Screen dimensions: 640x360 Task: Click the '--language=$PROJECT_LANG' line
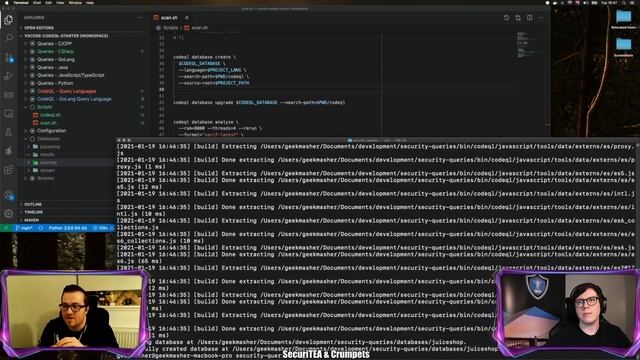coord(212,70)
